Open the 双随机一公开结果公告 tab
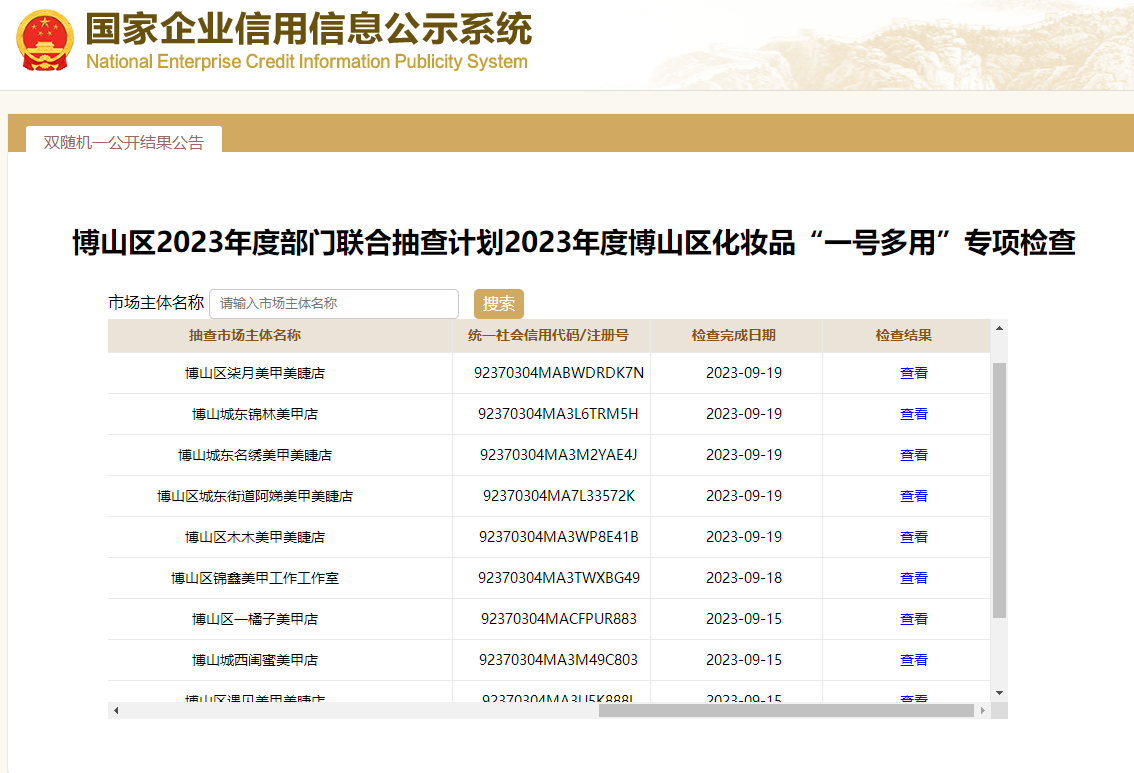This screenshot has width=1134, height=773. tap(124, 142)
